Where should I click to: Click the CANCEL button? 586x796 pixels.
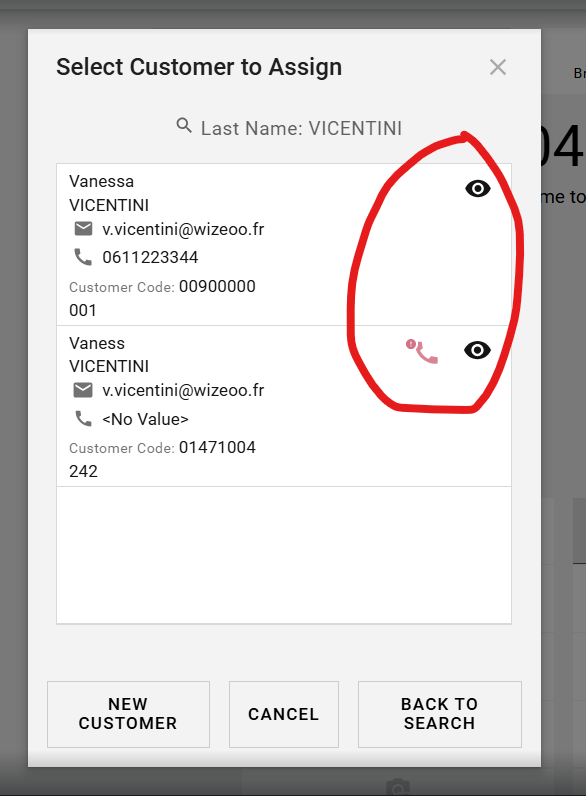[x=284, y=714]
